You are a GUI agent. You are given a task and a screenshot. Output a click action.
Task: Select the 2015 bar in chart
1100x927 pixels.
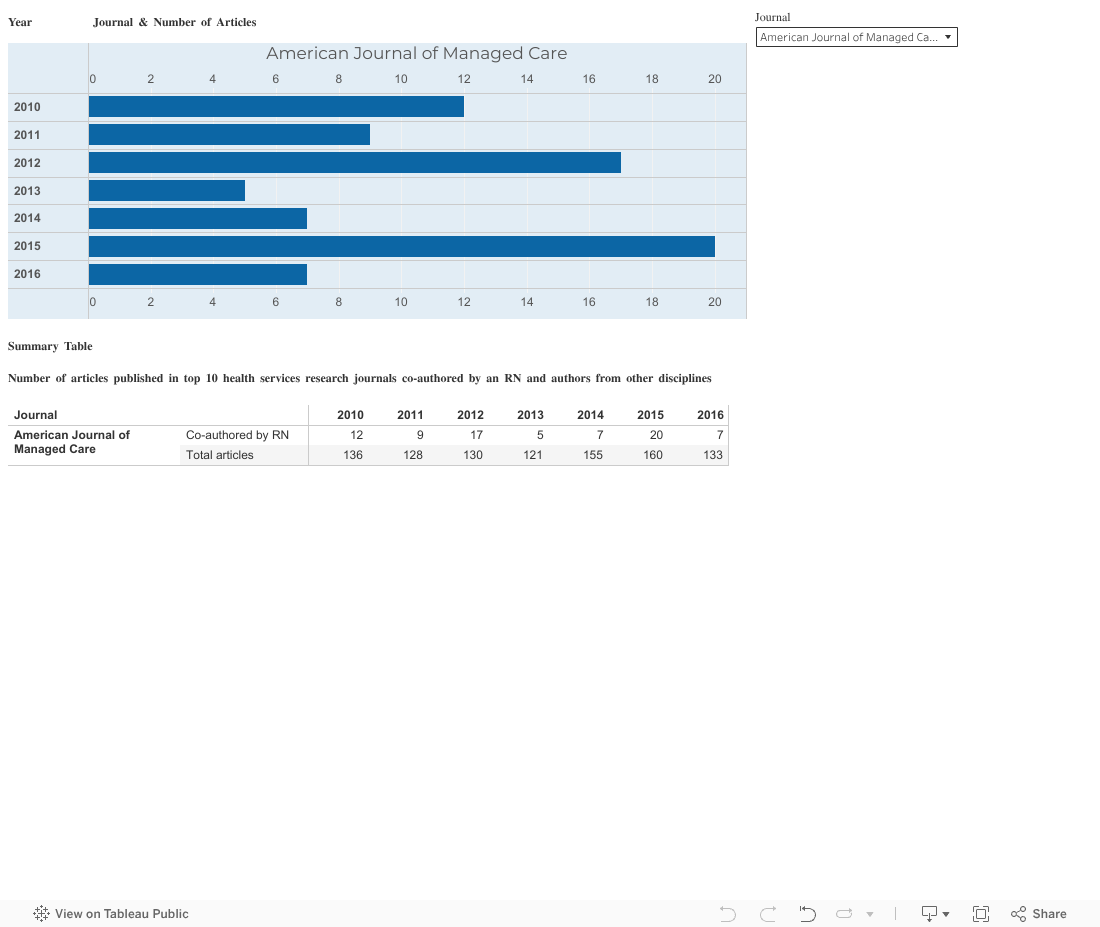pos(402,246)
